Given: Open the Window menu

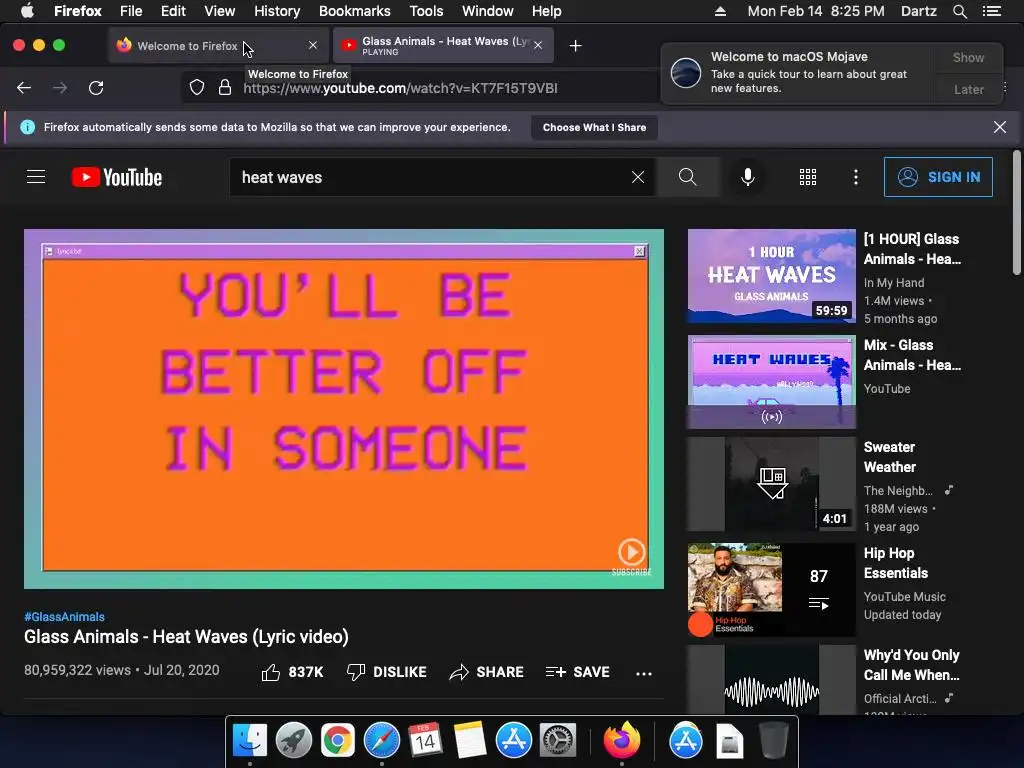Looking at the screenshot, I should click(487, 11).
